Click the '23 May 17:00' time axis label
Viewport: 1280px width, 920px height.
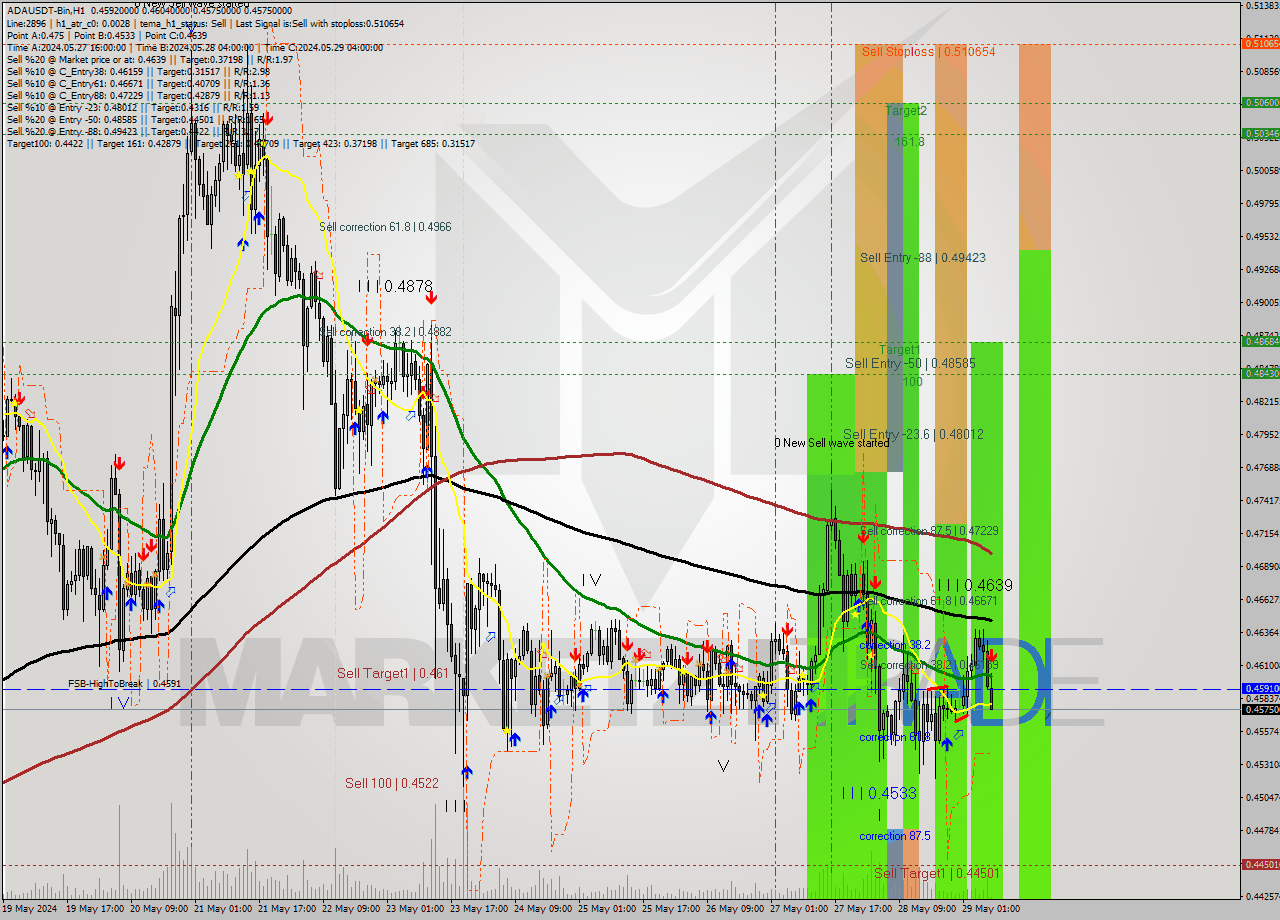pos(481,909)
